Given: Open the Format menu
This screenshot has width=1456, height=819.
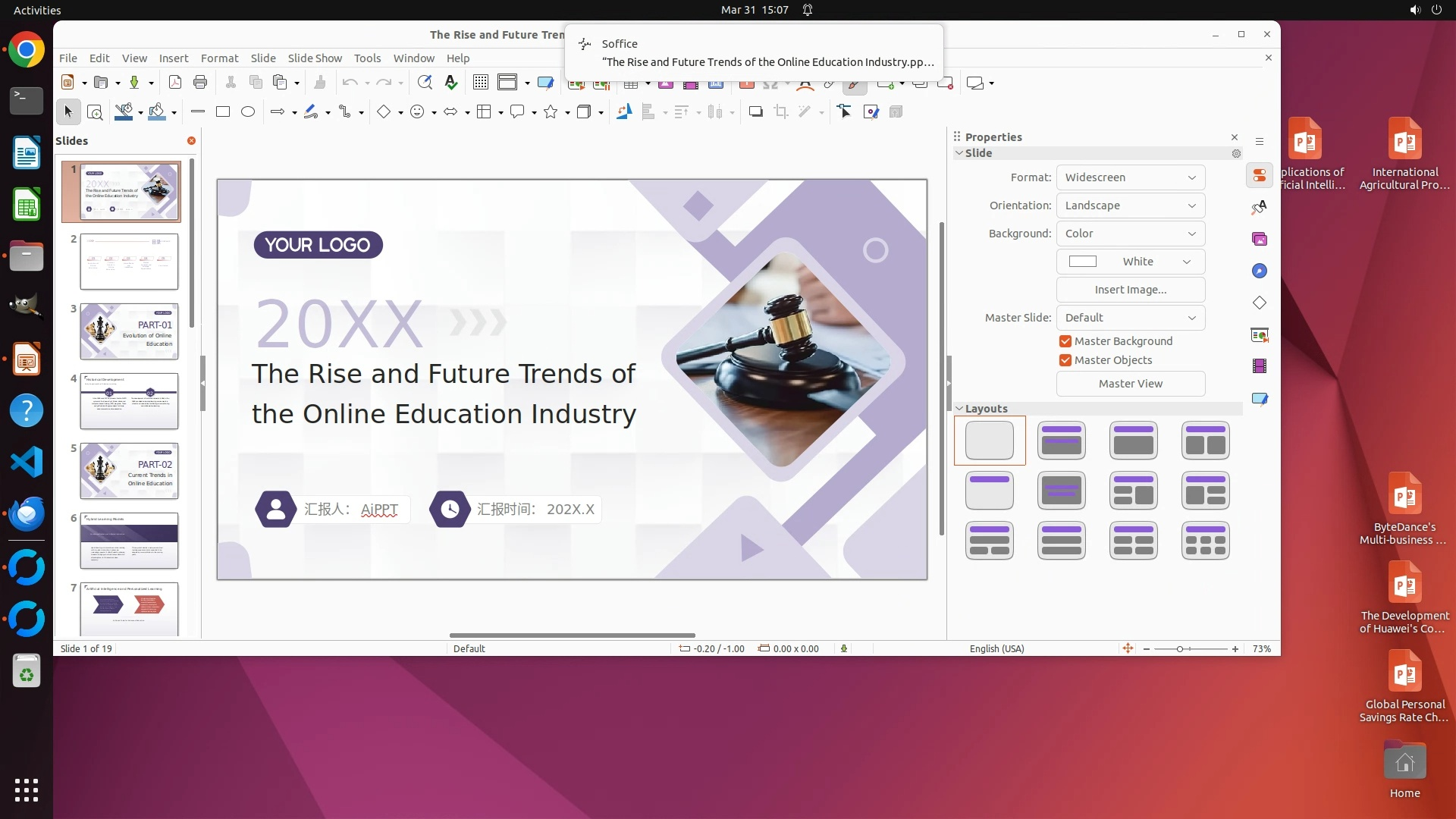Looking at the screenshot, I should [219, 58].
